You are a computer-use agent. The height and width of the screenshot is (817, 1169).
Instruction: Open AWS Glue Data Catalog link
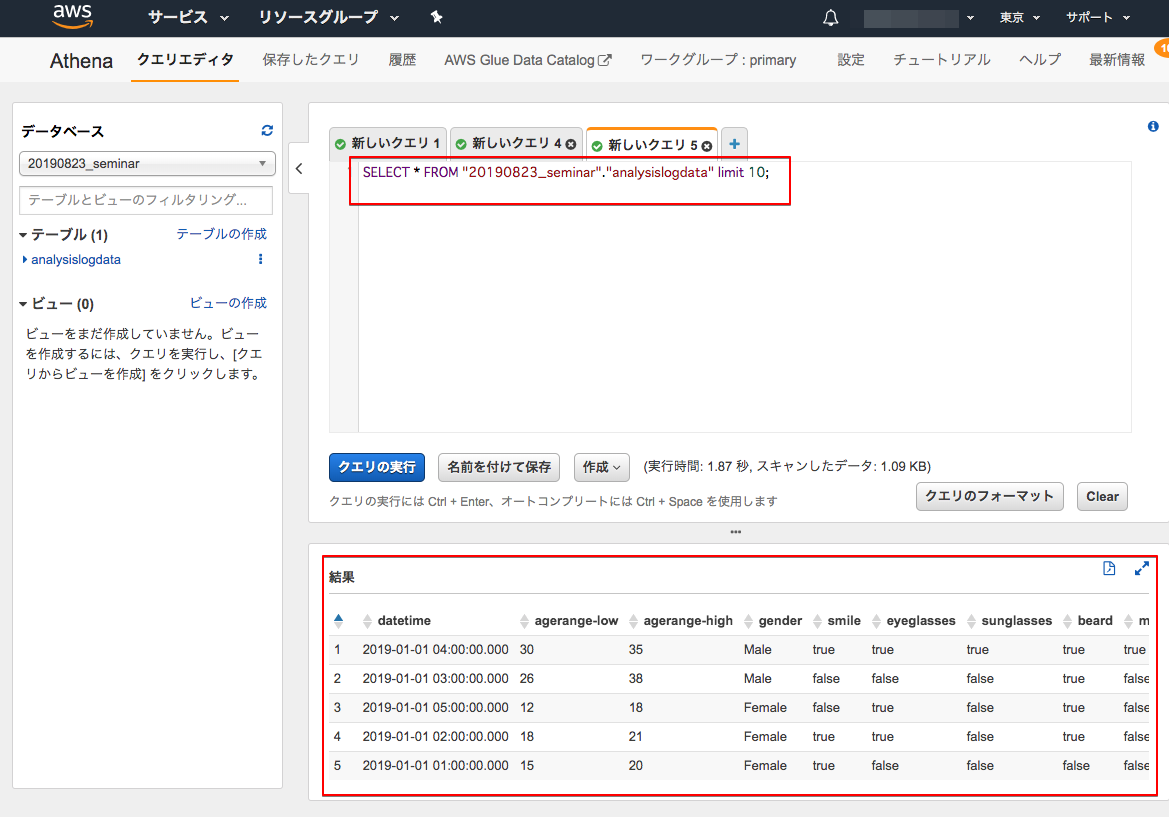[x=527, y=60]
